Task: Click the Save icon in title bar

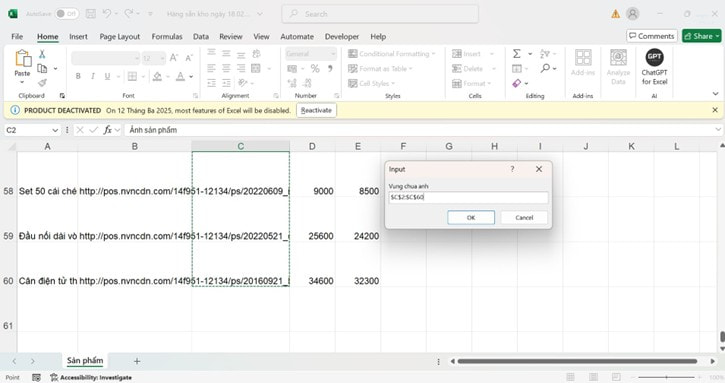Action: click(91, 14)
